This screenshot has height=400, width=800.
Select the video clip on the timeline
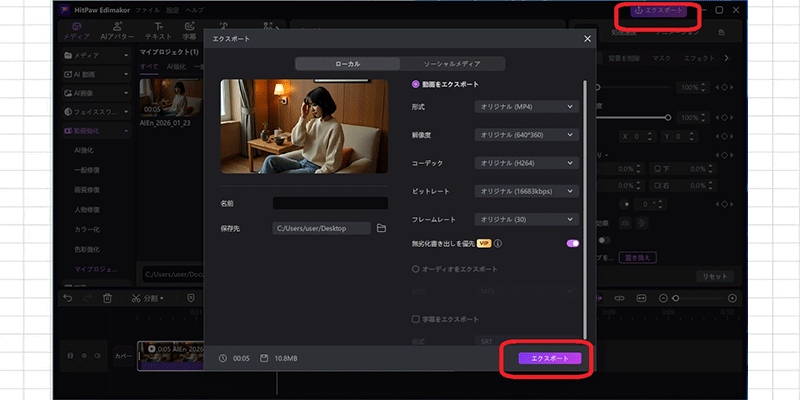(x=171, y=356)
